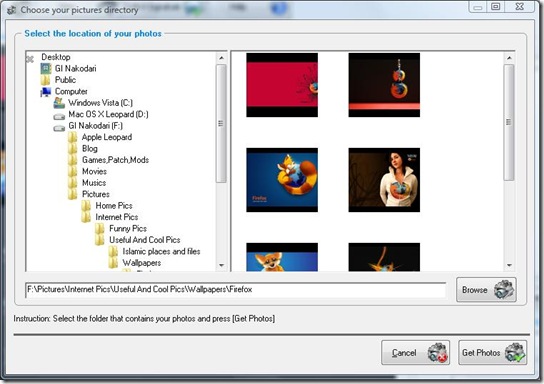This screenshot has height=384, width=544.
Task: Click the folder tree scrollbar thumb
Action: point(221,123)
